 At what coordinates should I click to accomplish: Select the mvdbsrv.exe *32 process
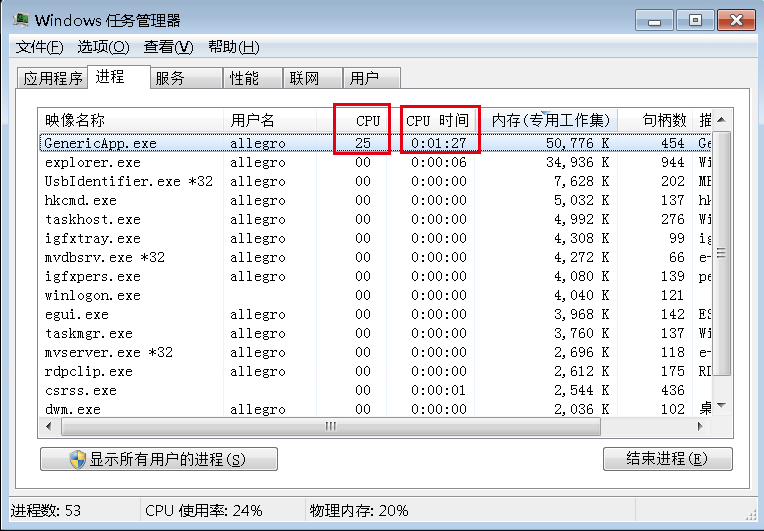(375, 257)
